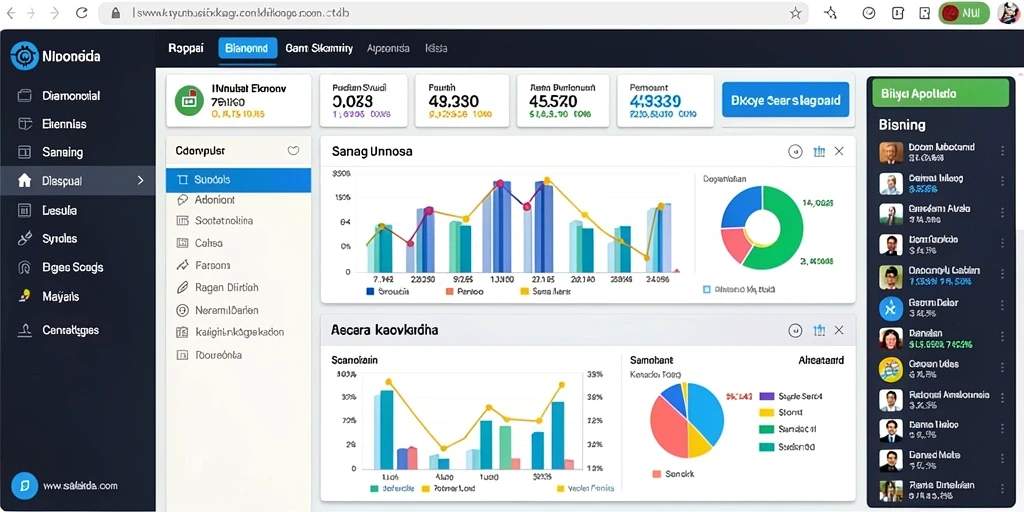Click the blue star avatar in Bisning list

coord(891,308)
